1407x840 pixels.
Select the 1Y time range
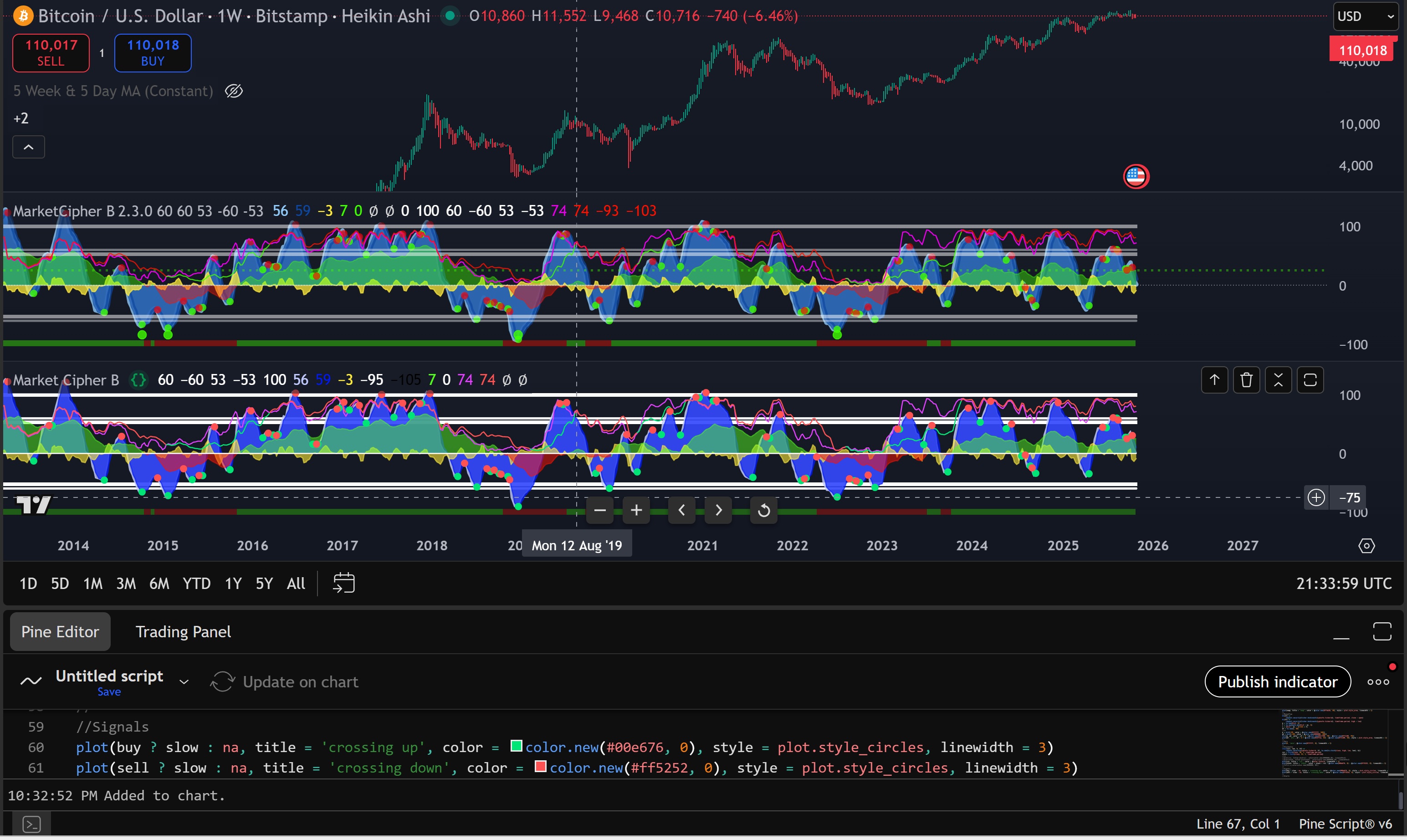[x=233, y=584]
